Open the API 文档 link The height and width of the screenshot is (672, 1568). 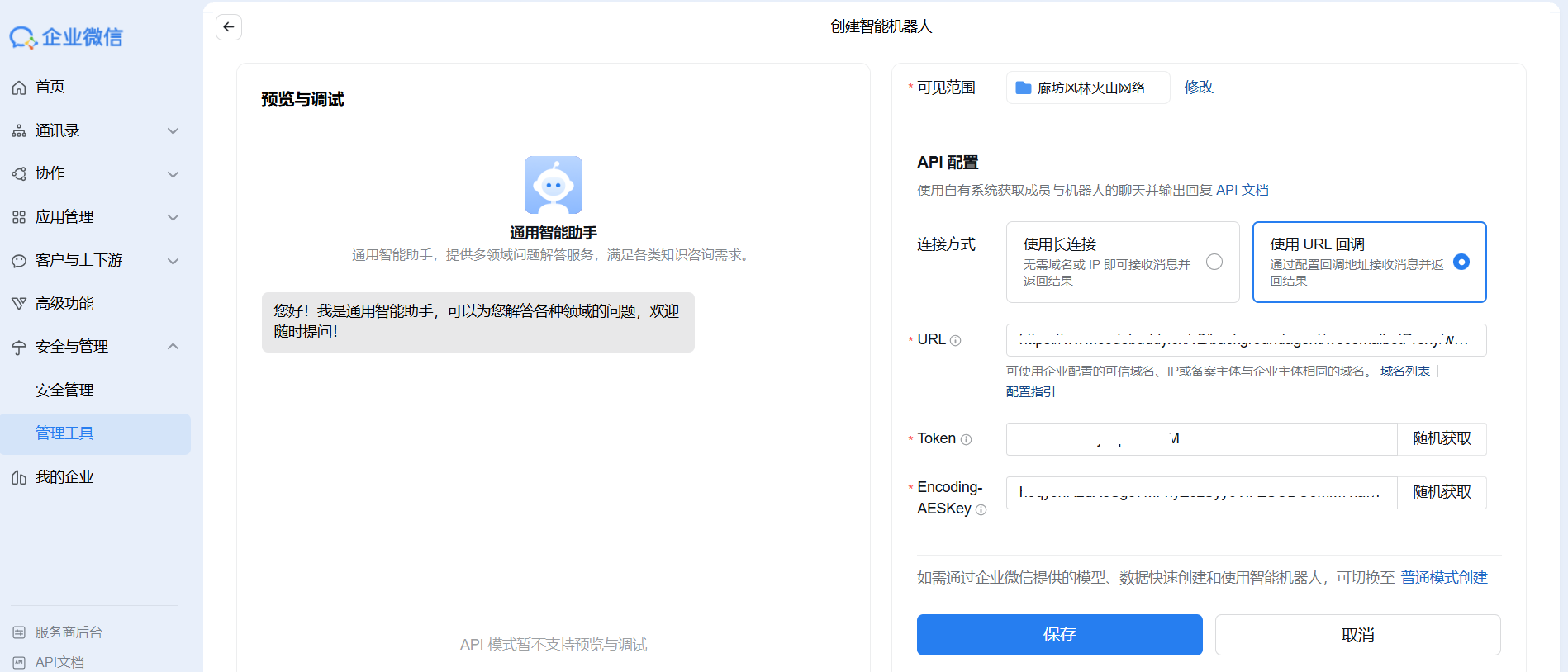click(1243, 190)
